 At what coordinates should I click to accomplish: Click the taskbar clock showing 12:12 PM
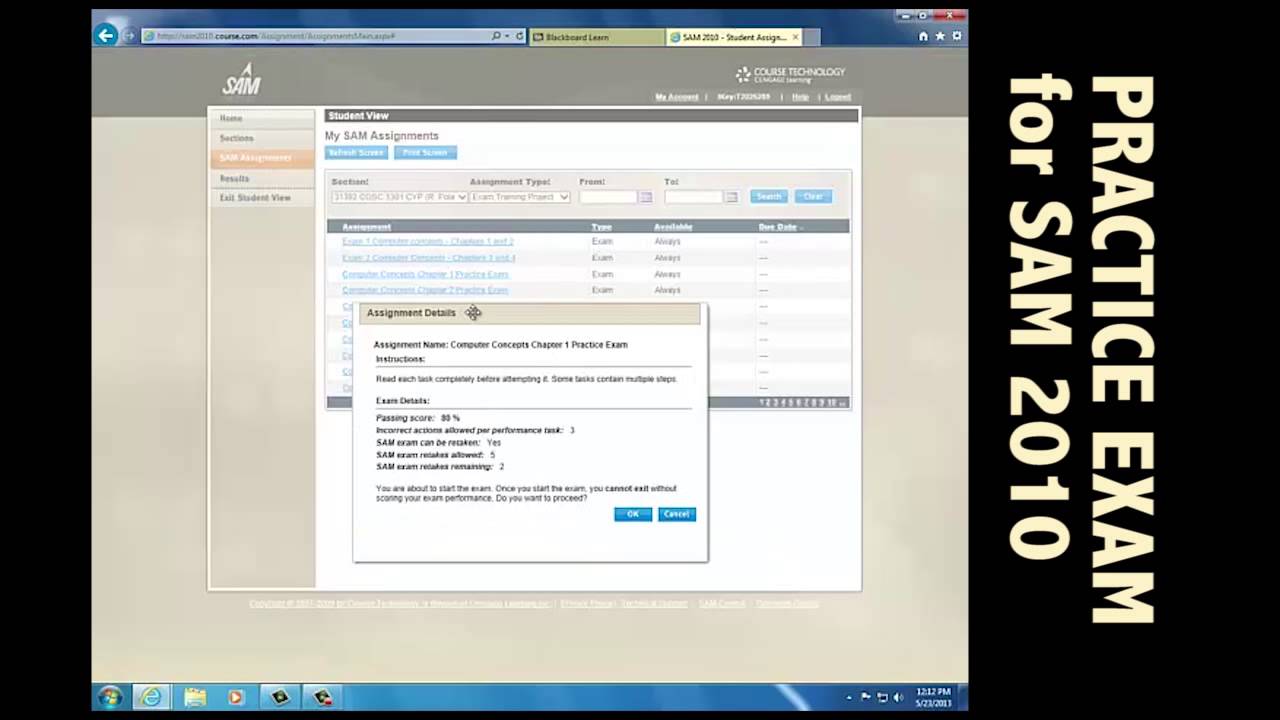(x=932, y=697)
